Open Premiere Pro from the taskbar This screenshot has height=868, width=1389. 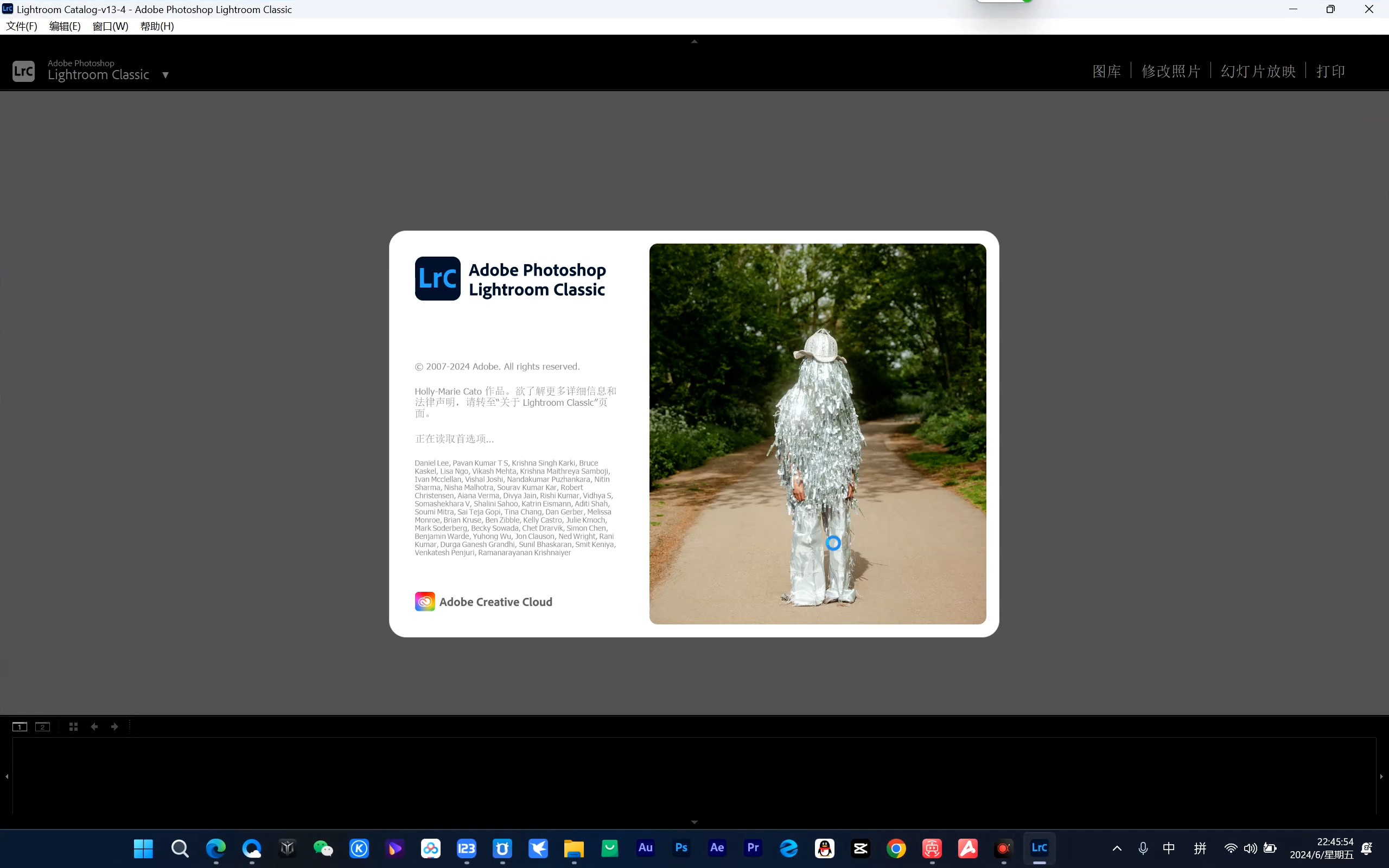click(x=753, y=848)
